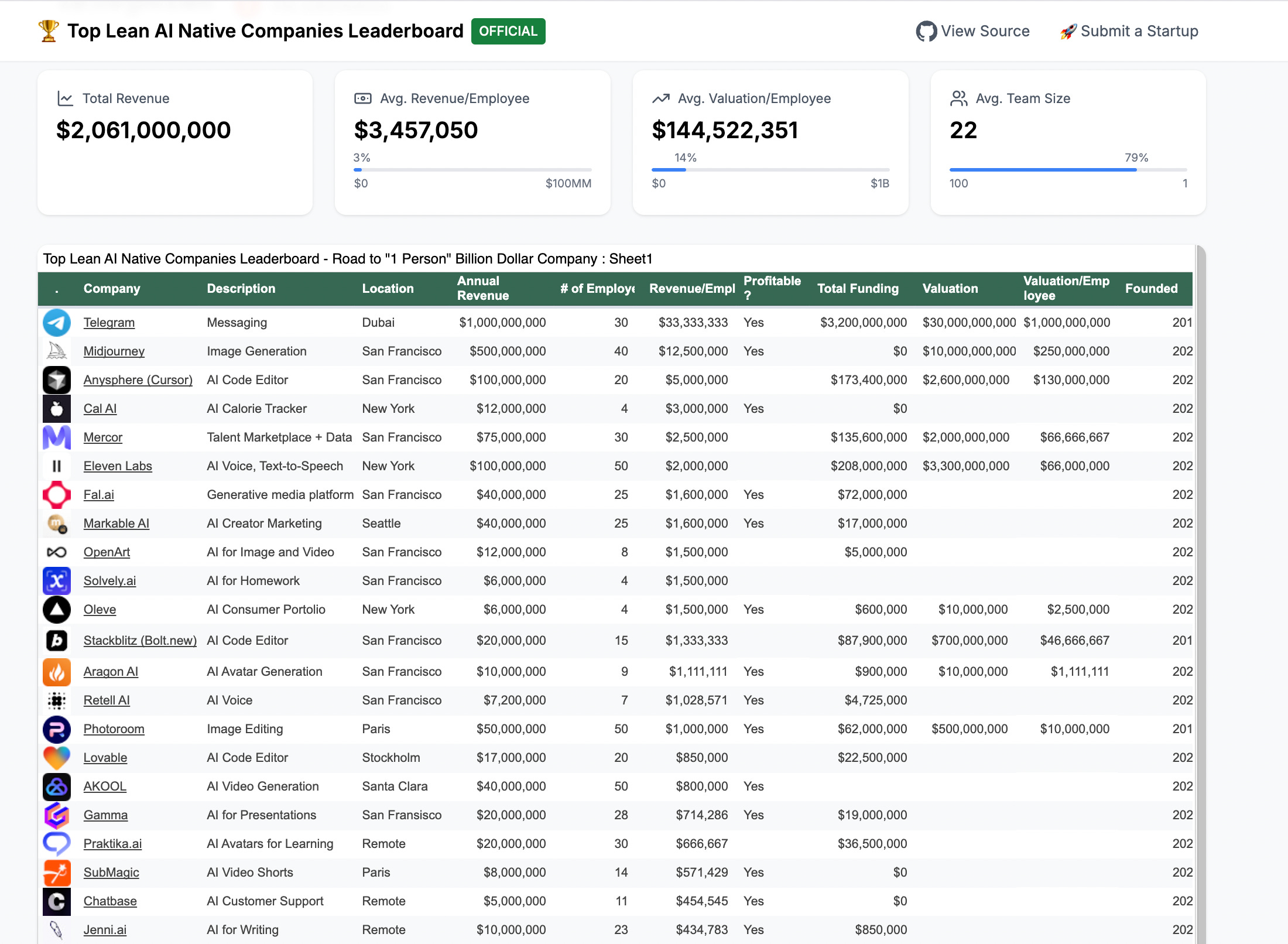Click the Aragon AI flame logo

57,672
